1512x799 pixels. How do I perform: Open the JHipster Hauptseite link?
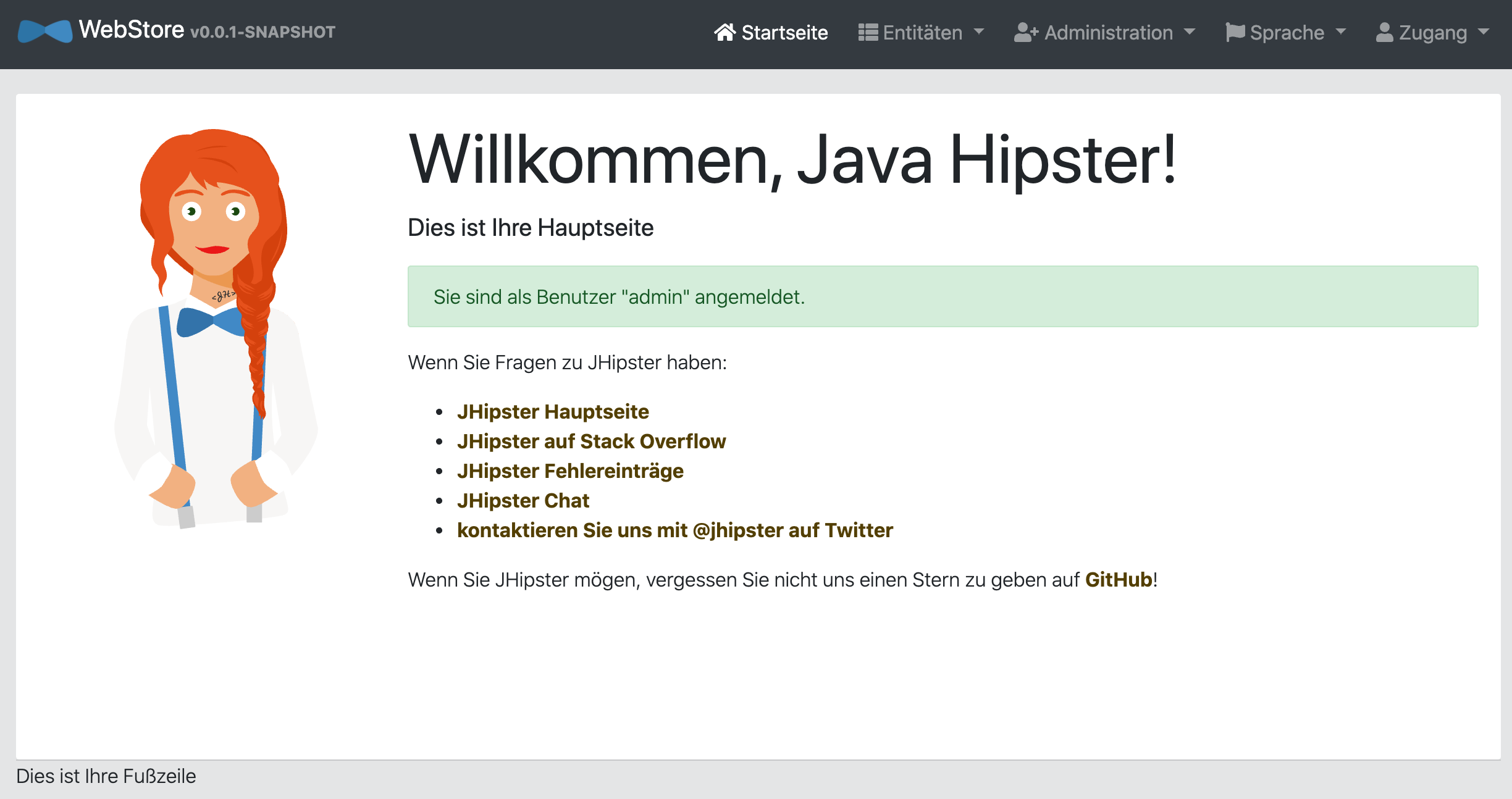(553, 412)
